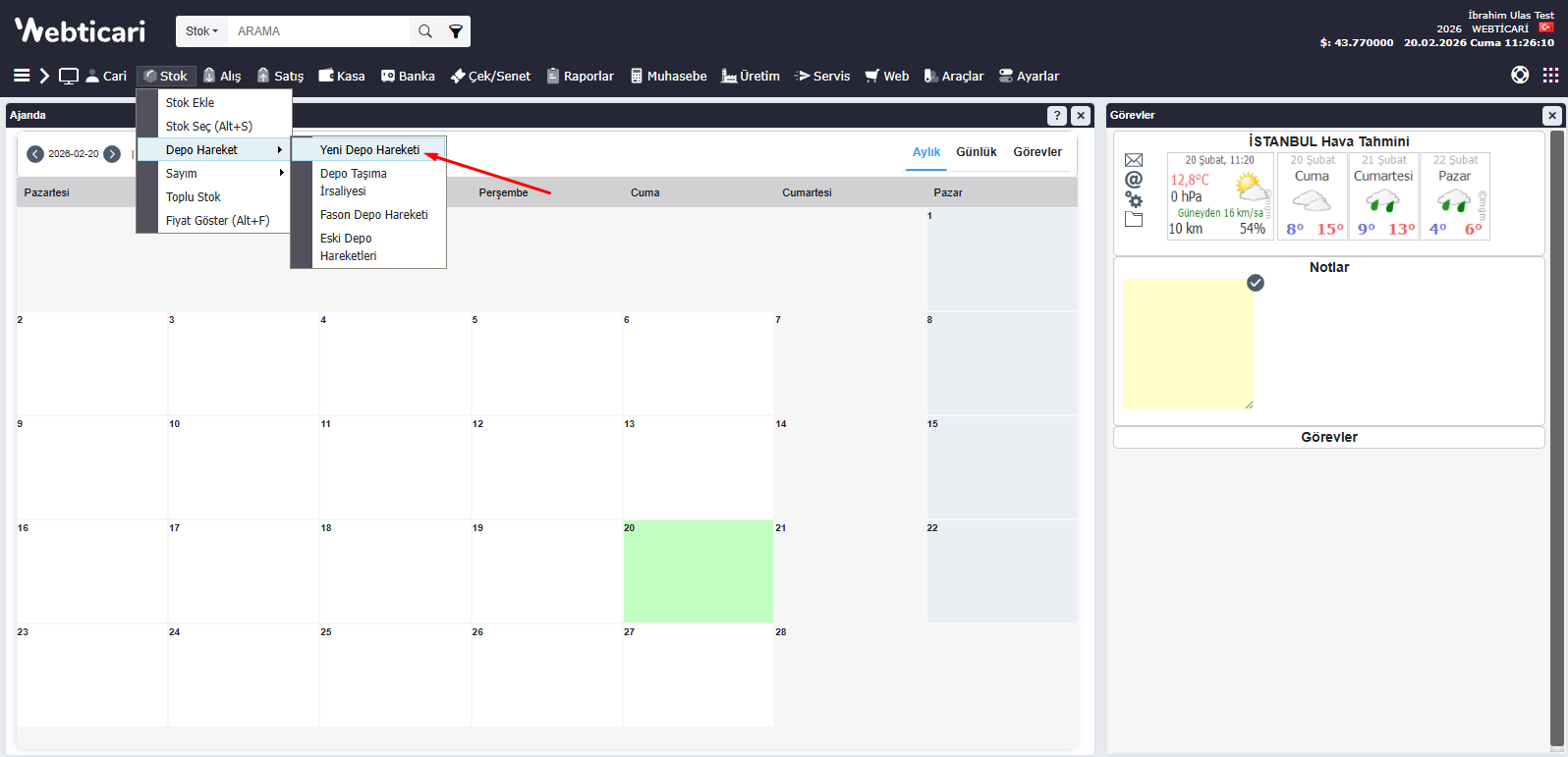Go to the previous month arrow

click(35, 154)
